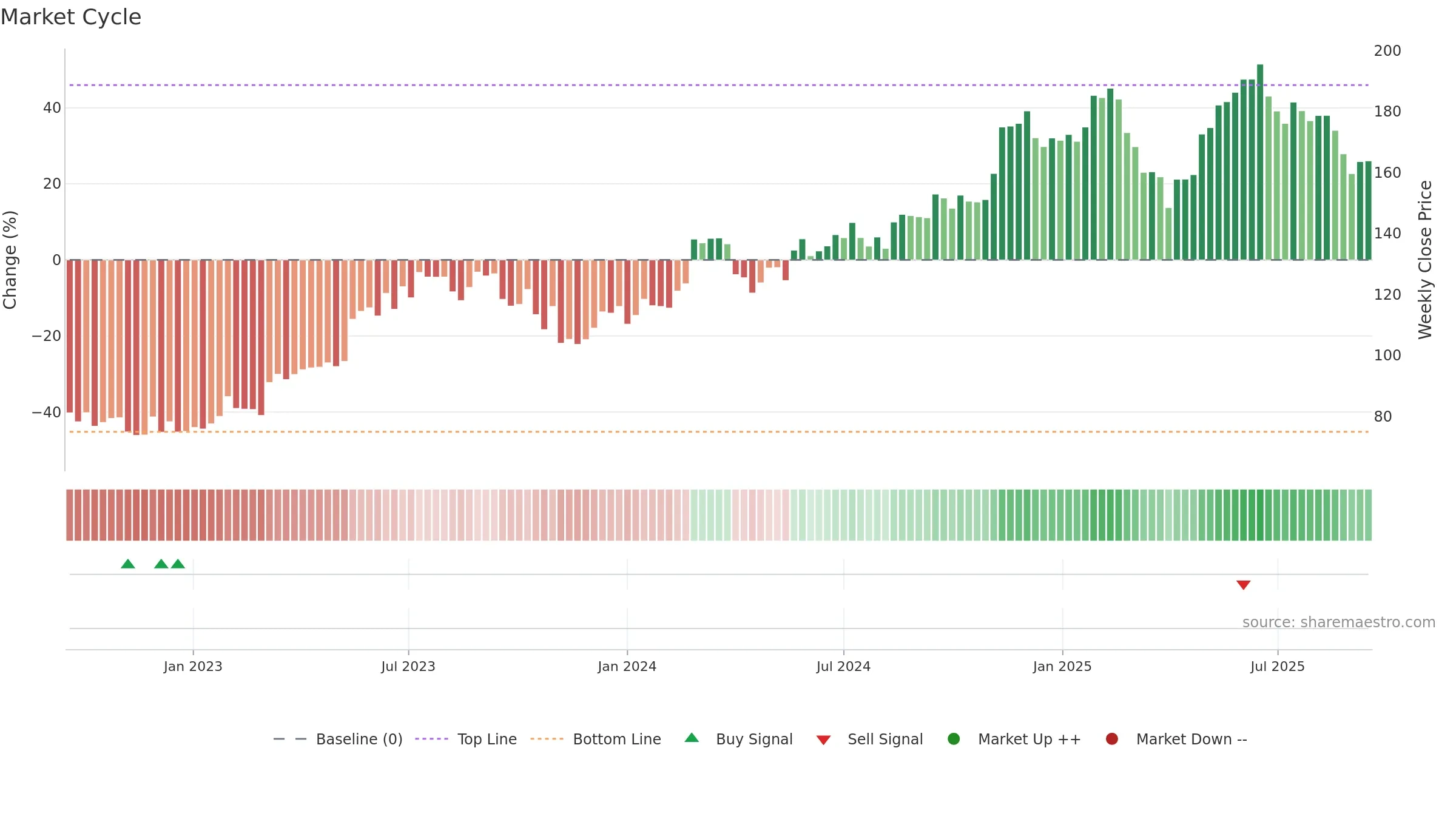
Task: Click the dark red Market Down legend dot
Action: click(1112, 739)
